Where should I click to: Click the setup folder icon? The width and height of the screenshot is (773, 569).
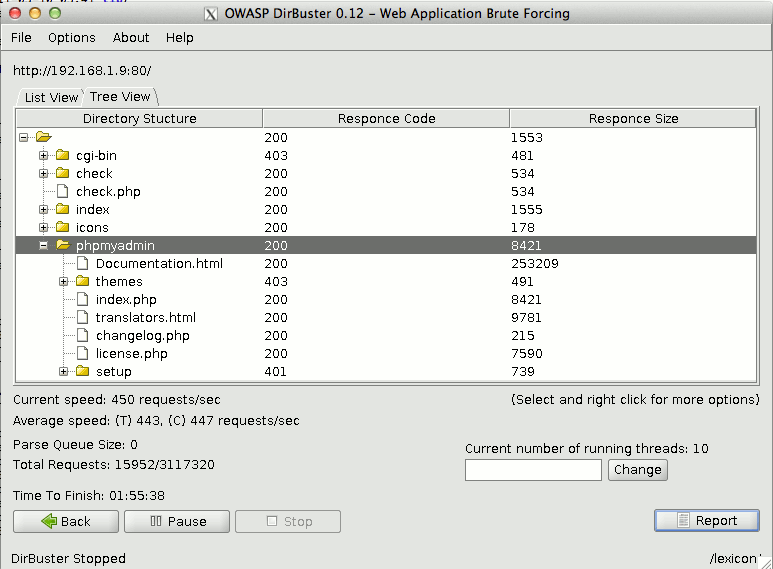82,372
